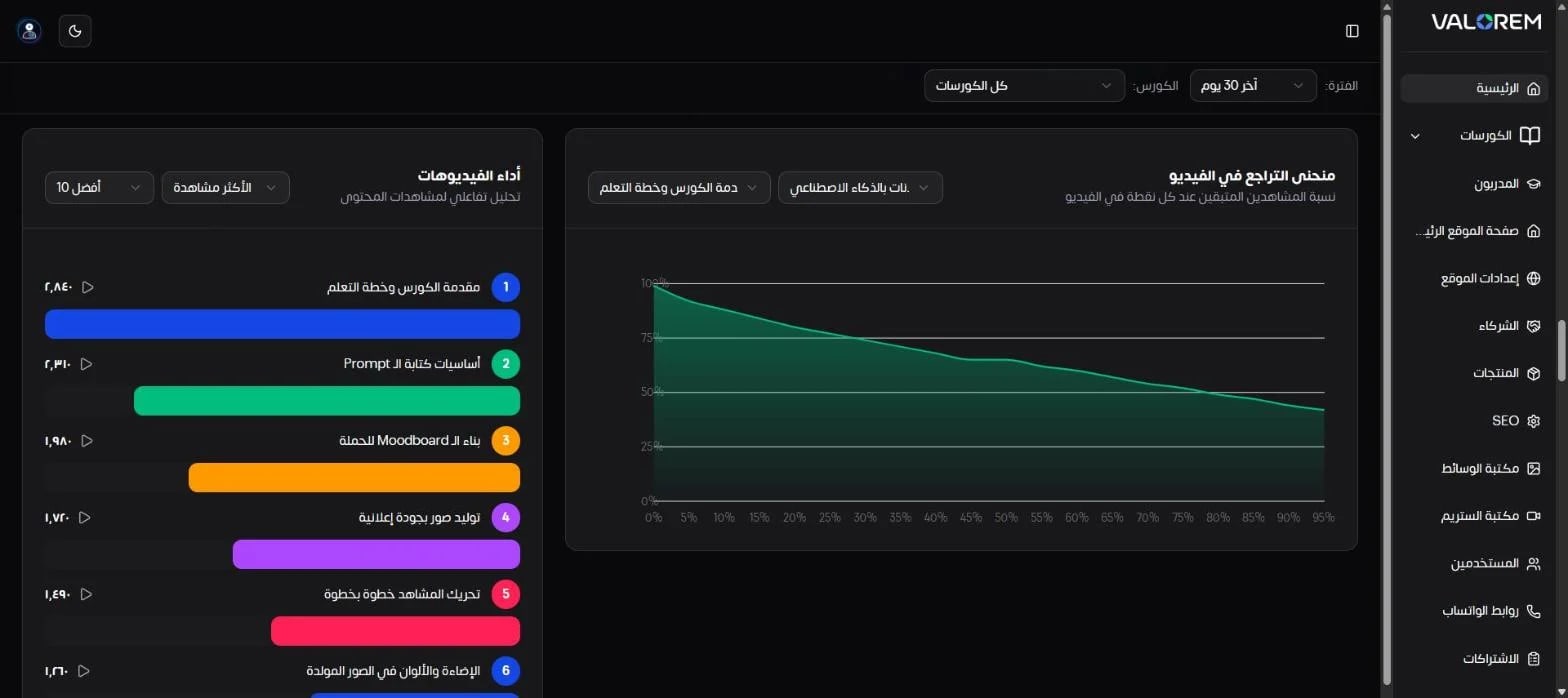Go to الرئيسية in sidebar
The image size is (1568, 698).
(x=1476, y=88)
